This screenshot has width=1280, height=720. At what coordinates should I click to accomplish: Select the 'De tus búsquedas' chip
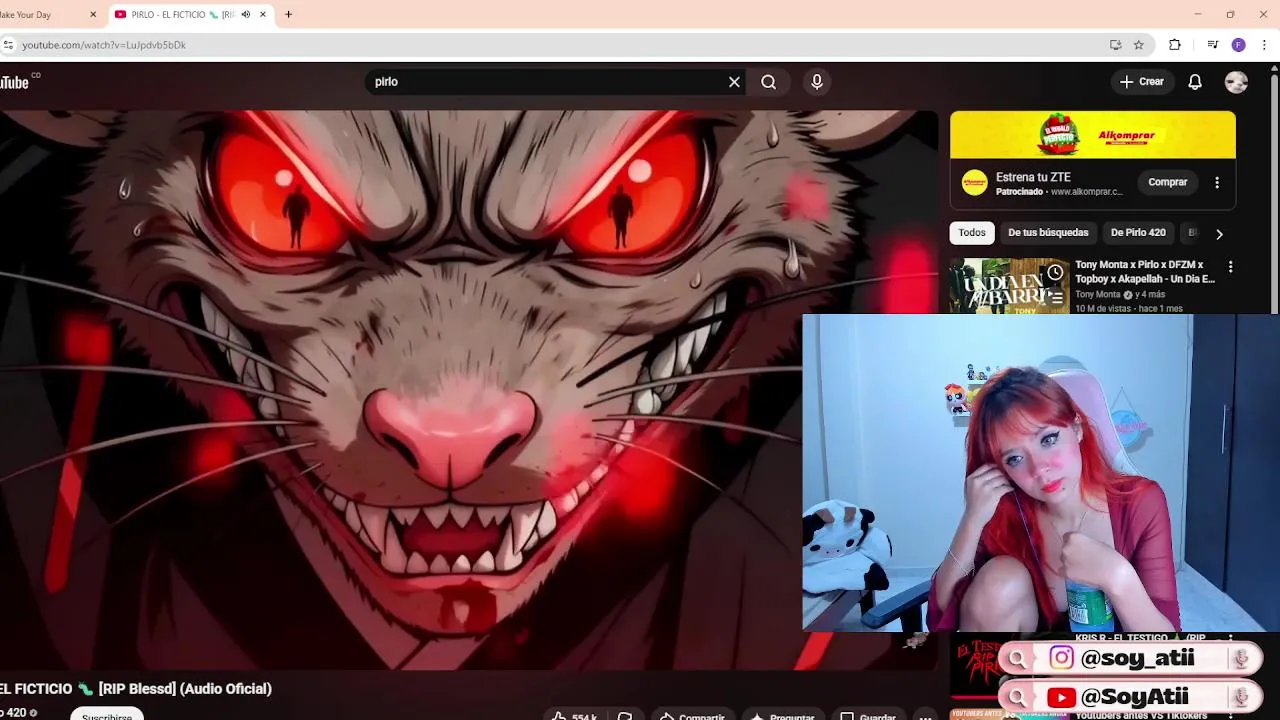[x=1048, y=232]
